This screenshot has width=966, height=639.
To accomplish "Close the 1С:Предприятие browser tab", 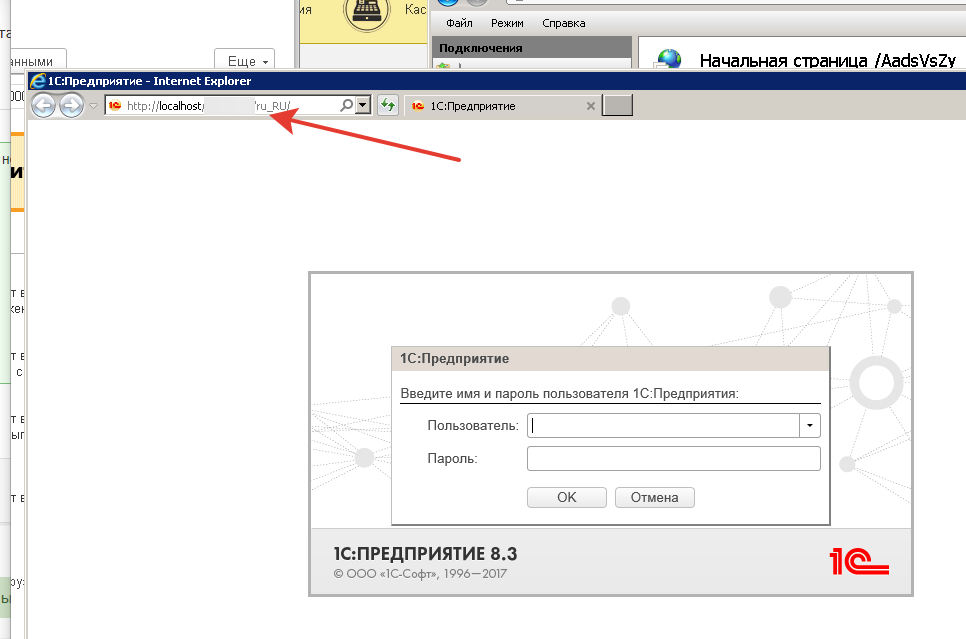I will coord(590,106).
